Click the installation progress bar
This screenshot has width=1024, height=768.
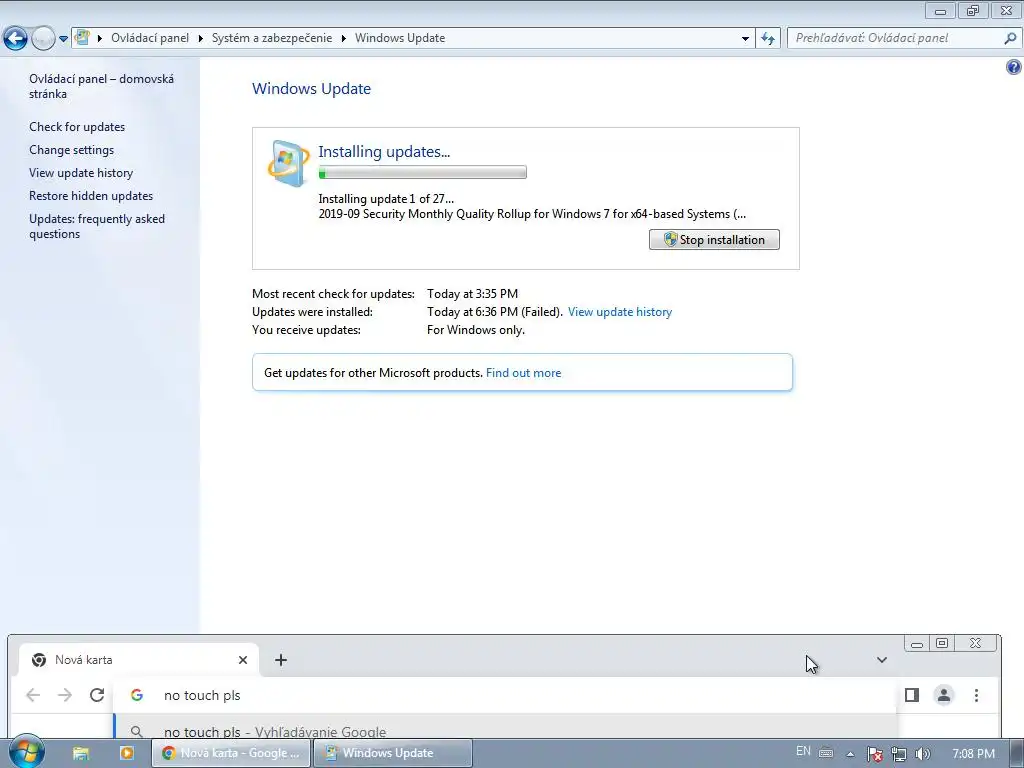click(x=423, y=172)
